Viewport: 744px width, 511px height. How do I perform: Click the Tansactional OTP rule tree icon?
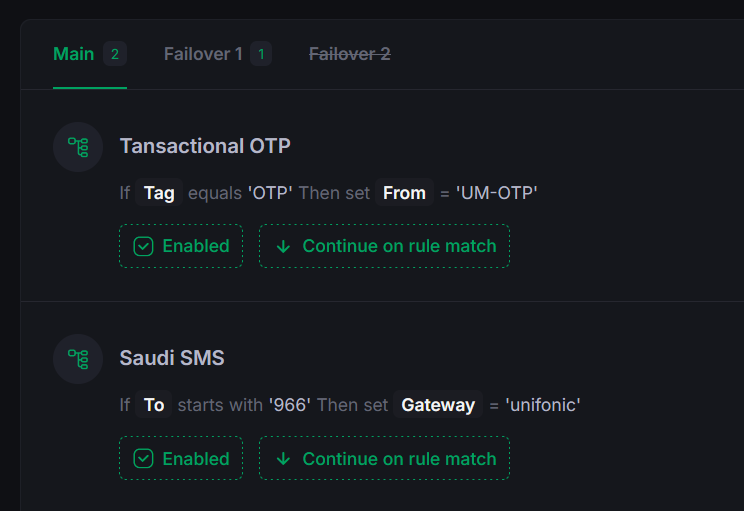(78, 147)
